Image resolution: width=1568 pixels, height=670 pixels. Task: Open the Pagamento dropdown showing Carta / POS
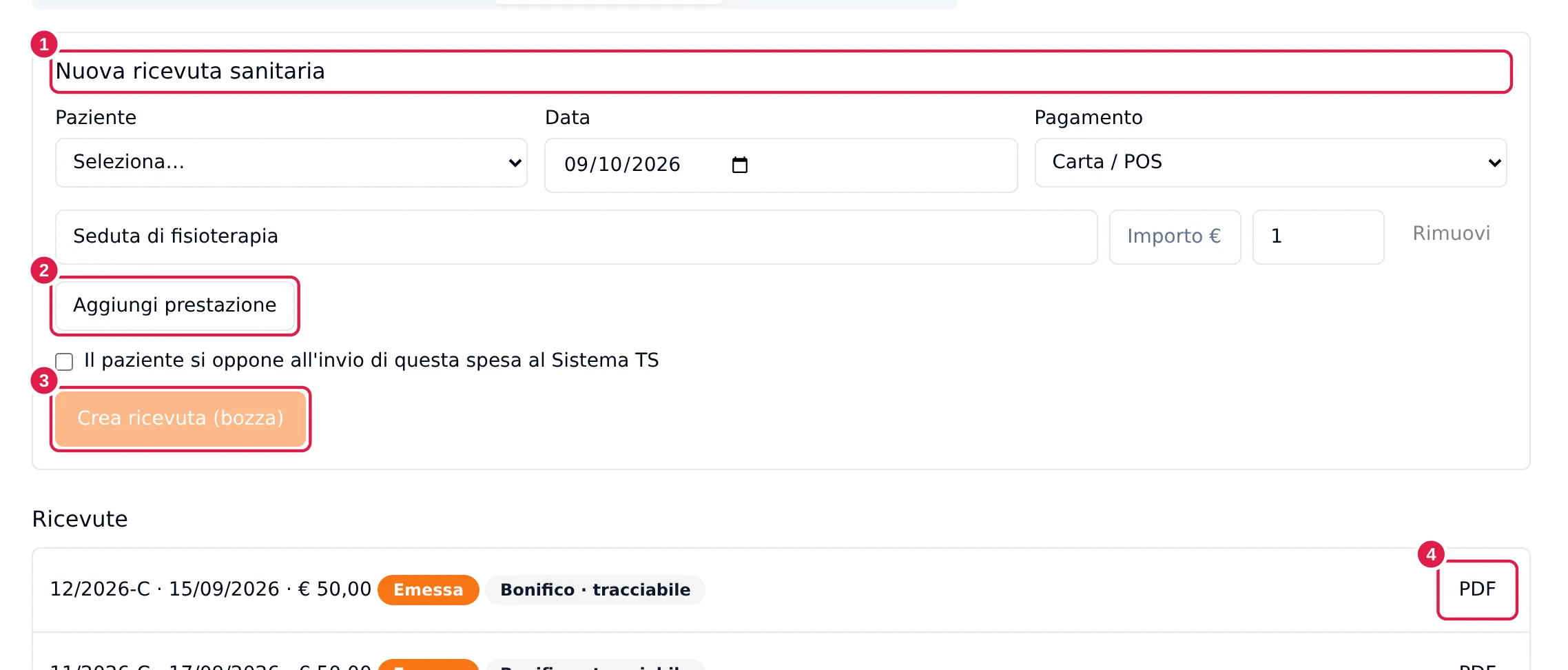pos(1270,163)
